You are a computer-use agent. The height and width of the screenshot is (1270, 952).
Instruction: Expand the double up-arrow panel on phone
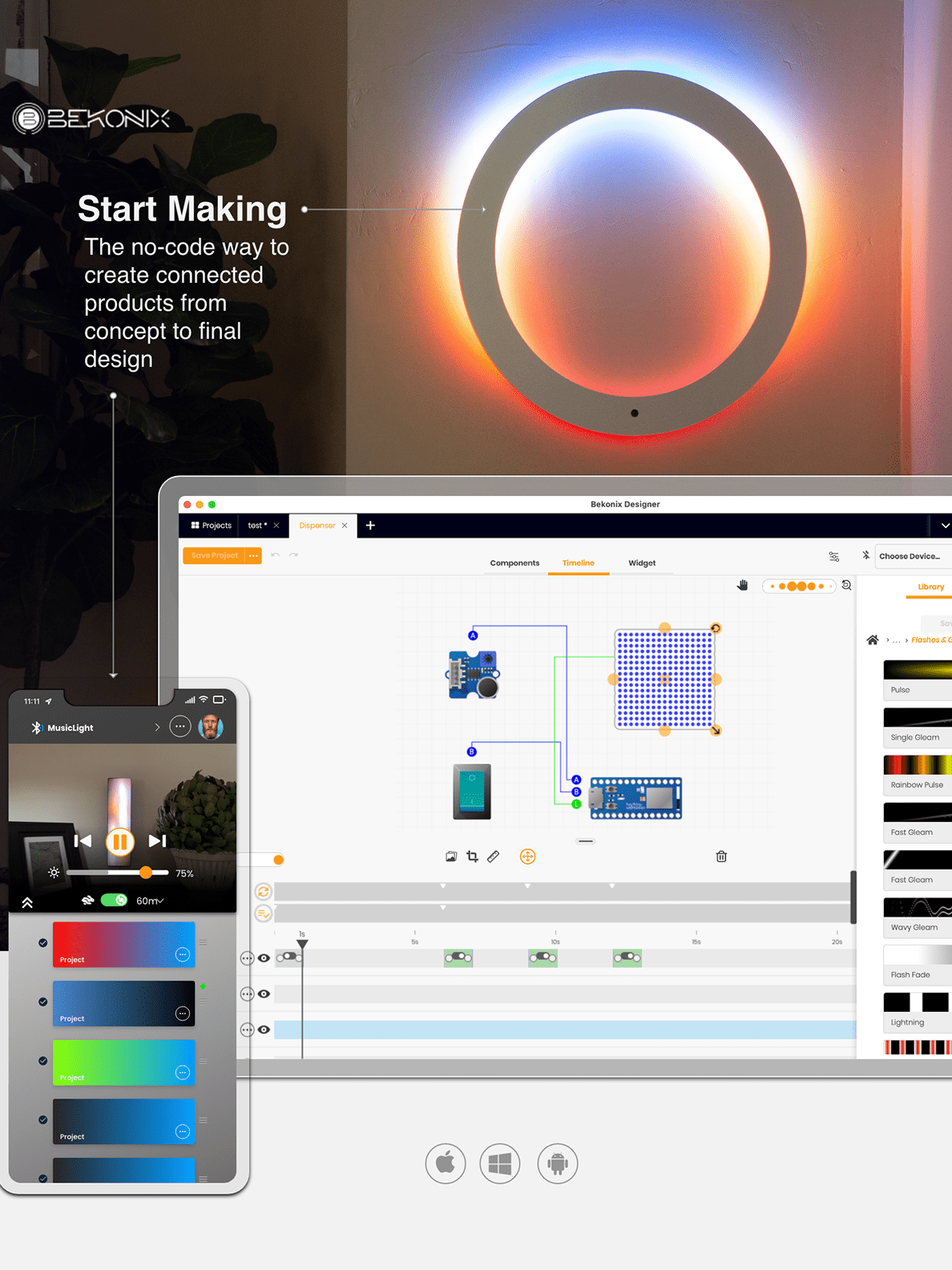27,902
